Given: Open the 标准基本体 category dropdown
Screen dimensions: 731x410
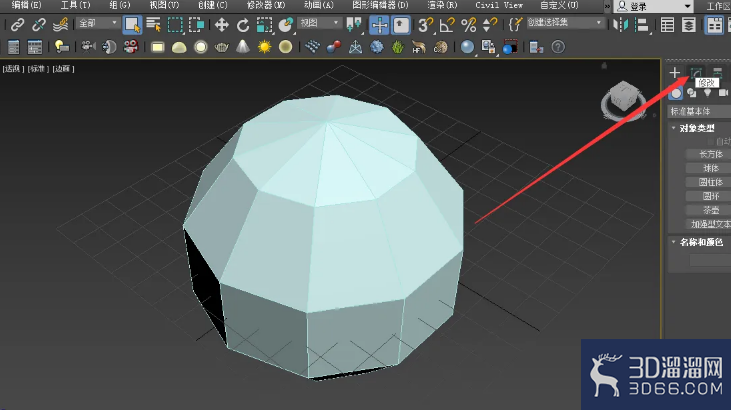Looking at the screenshot, I should tap(699, 111).
